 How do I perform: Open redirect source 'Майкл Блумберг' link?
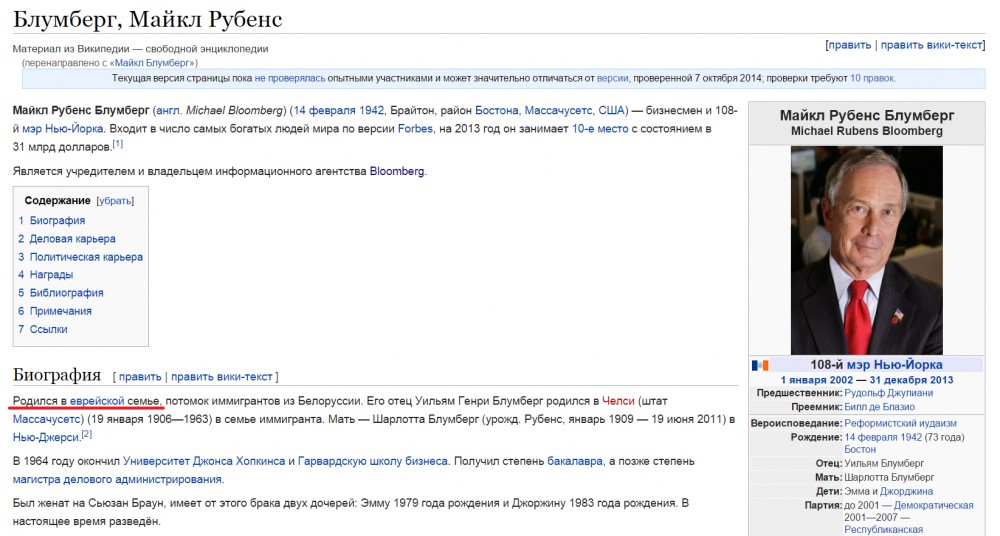tap(154, 63)
